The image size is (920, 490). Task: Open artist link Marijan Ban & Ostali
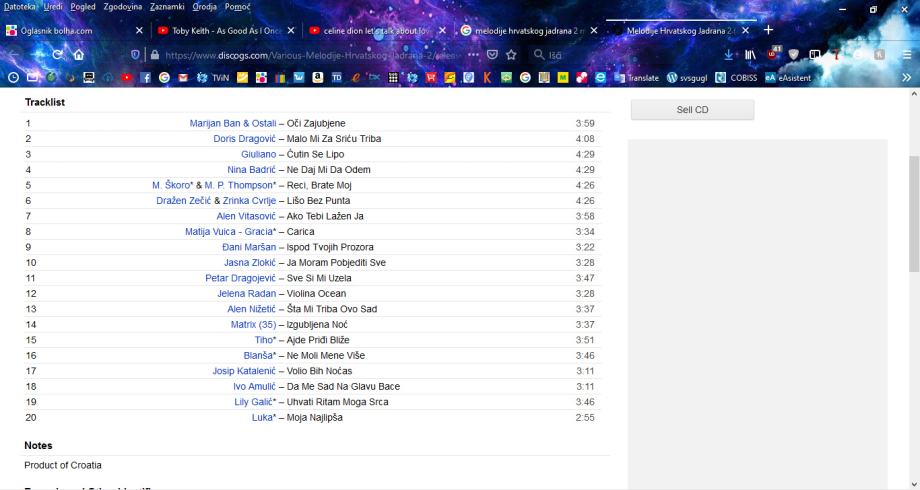tap(232, 123)
